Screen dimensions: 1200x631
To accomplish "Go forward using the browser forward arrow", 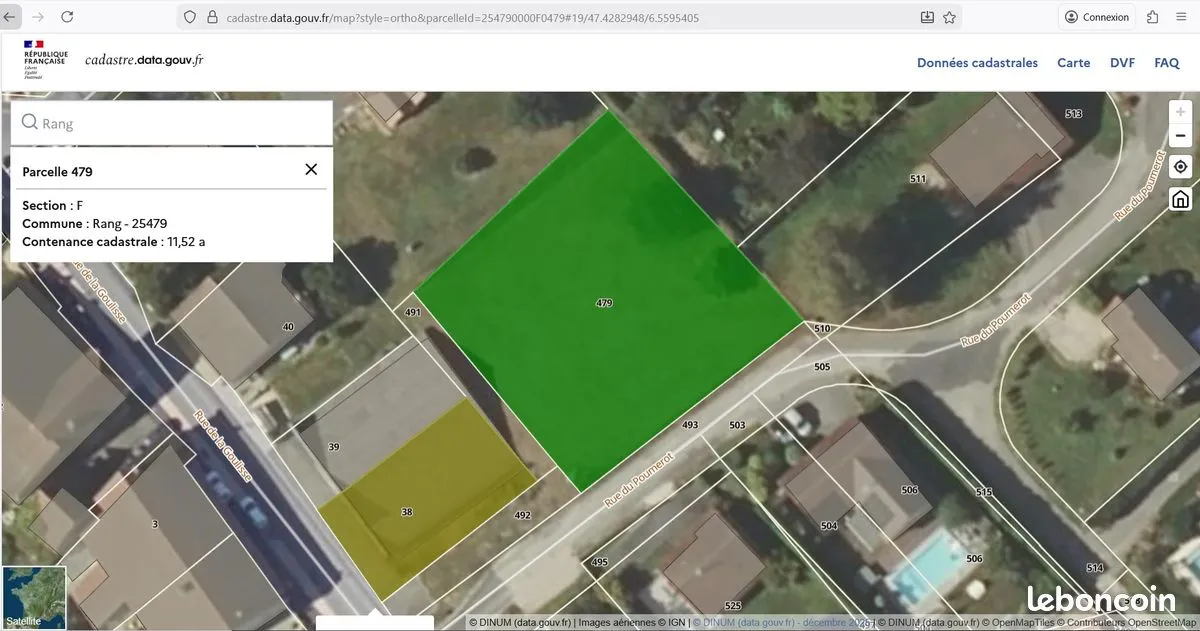I will (x=38, y=17).
